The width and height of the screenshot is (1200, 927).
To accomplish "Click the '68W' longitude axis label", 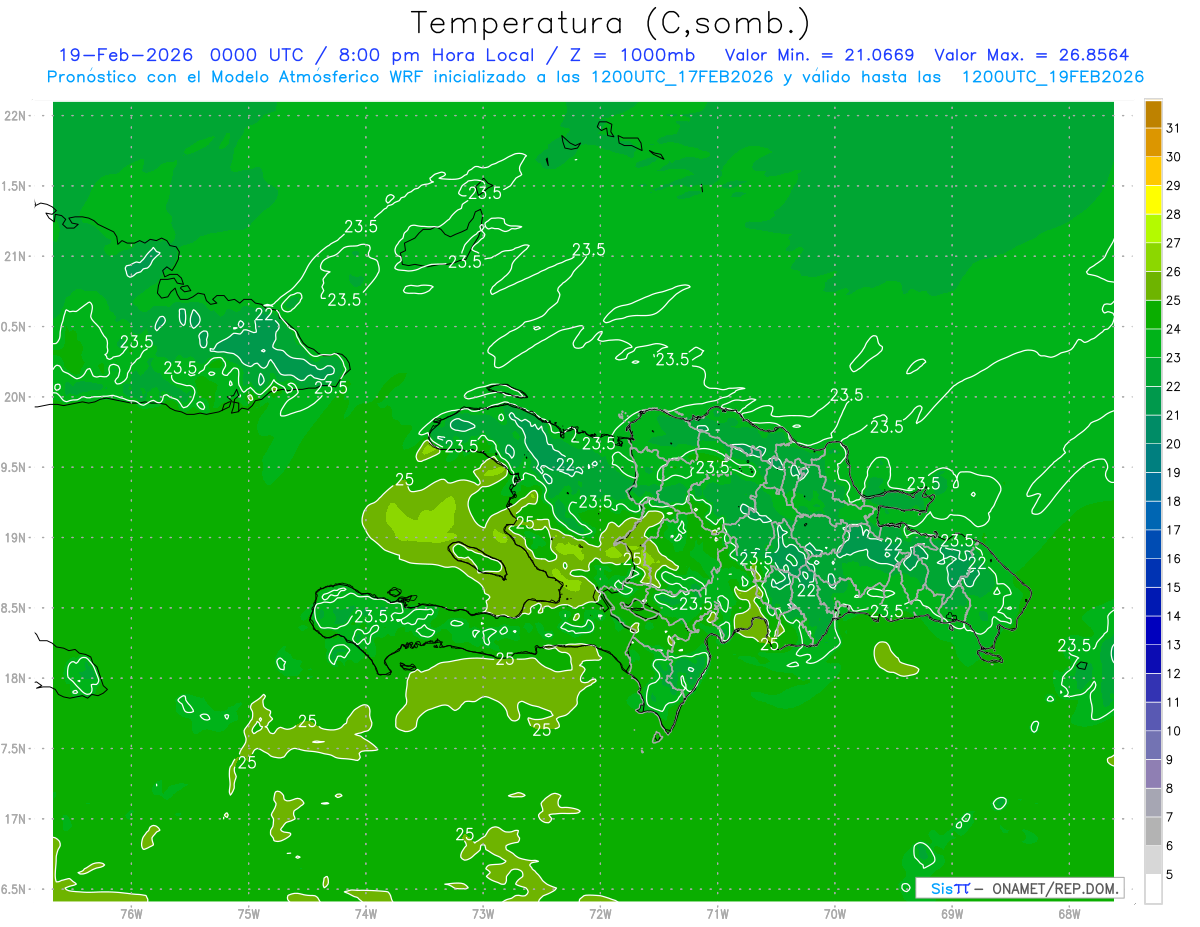I will coord(1069,913).
